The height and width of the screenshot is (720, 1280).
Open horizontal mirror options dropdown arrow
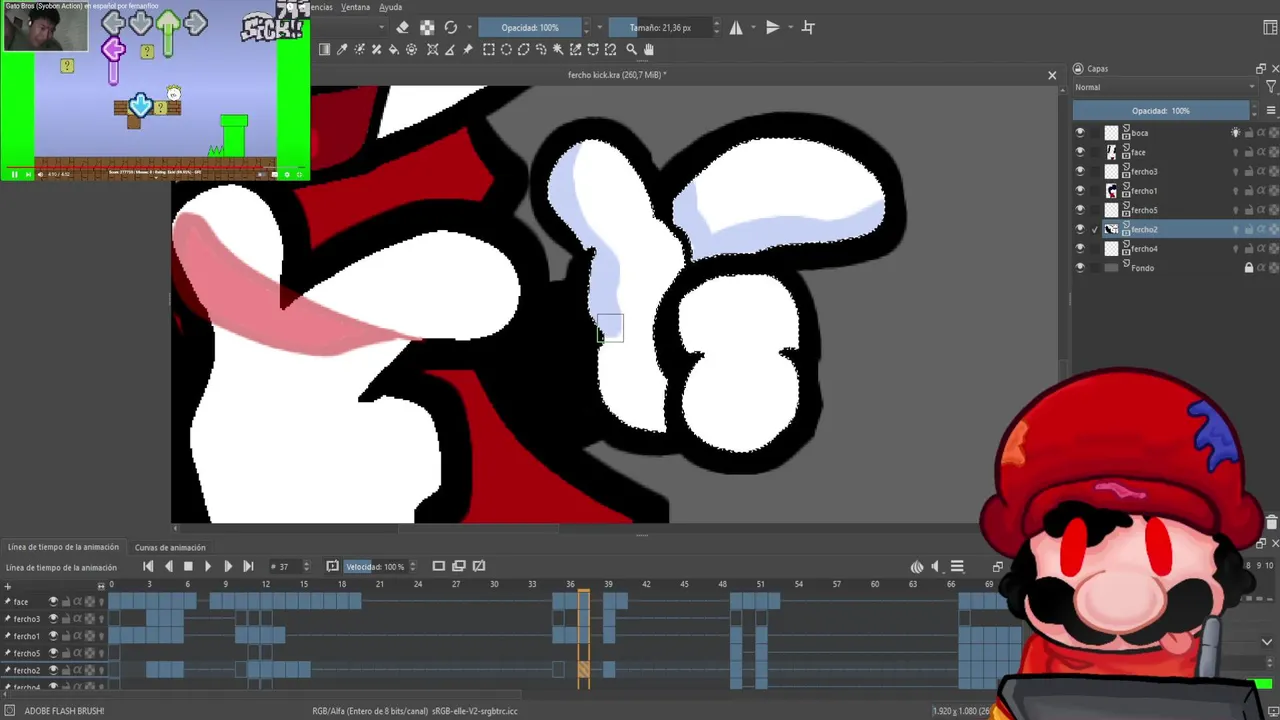[x=753, y=28]
